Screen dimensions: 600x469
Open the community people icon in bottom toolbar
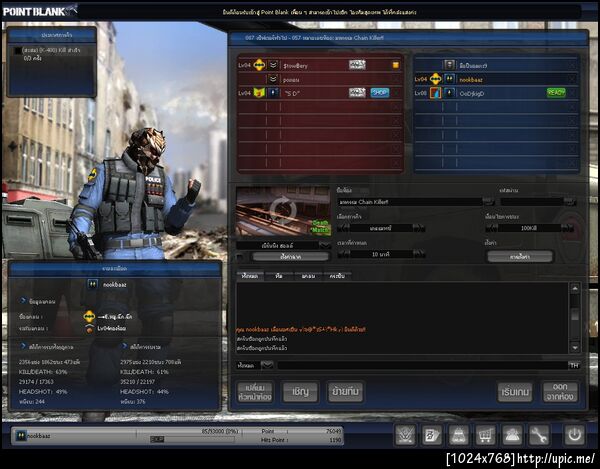tap(512, 435)
